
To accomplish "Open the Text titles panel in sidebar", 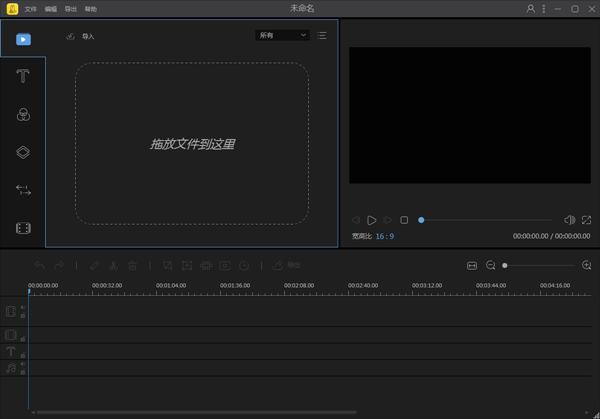I will 23,76.
